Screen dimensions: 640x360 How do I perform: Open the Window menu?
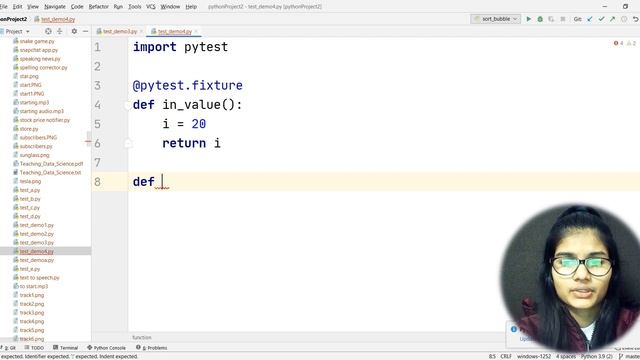click(170, 7)
